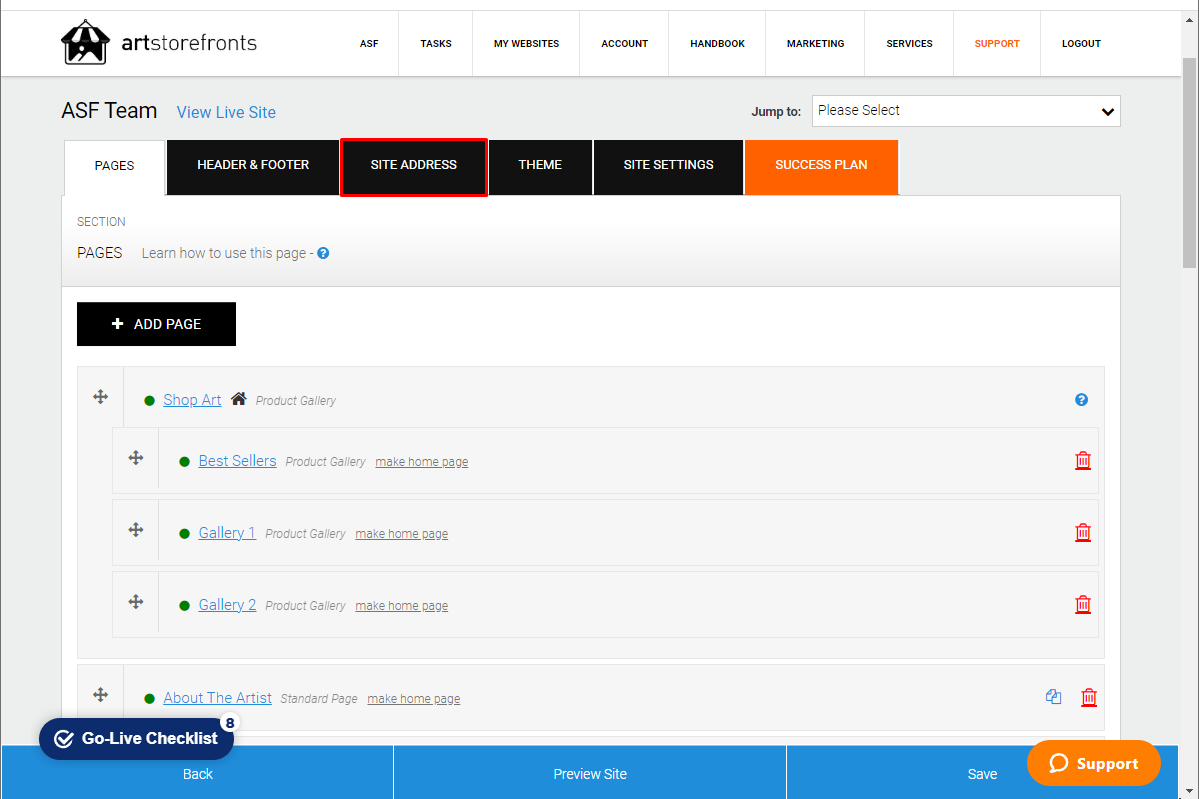Open the Jump to Please Select dropdown
This screenshot has height=799, width=1199.
tap(966, 111)
